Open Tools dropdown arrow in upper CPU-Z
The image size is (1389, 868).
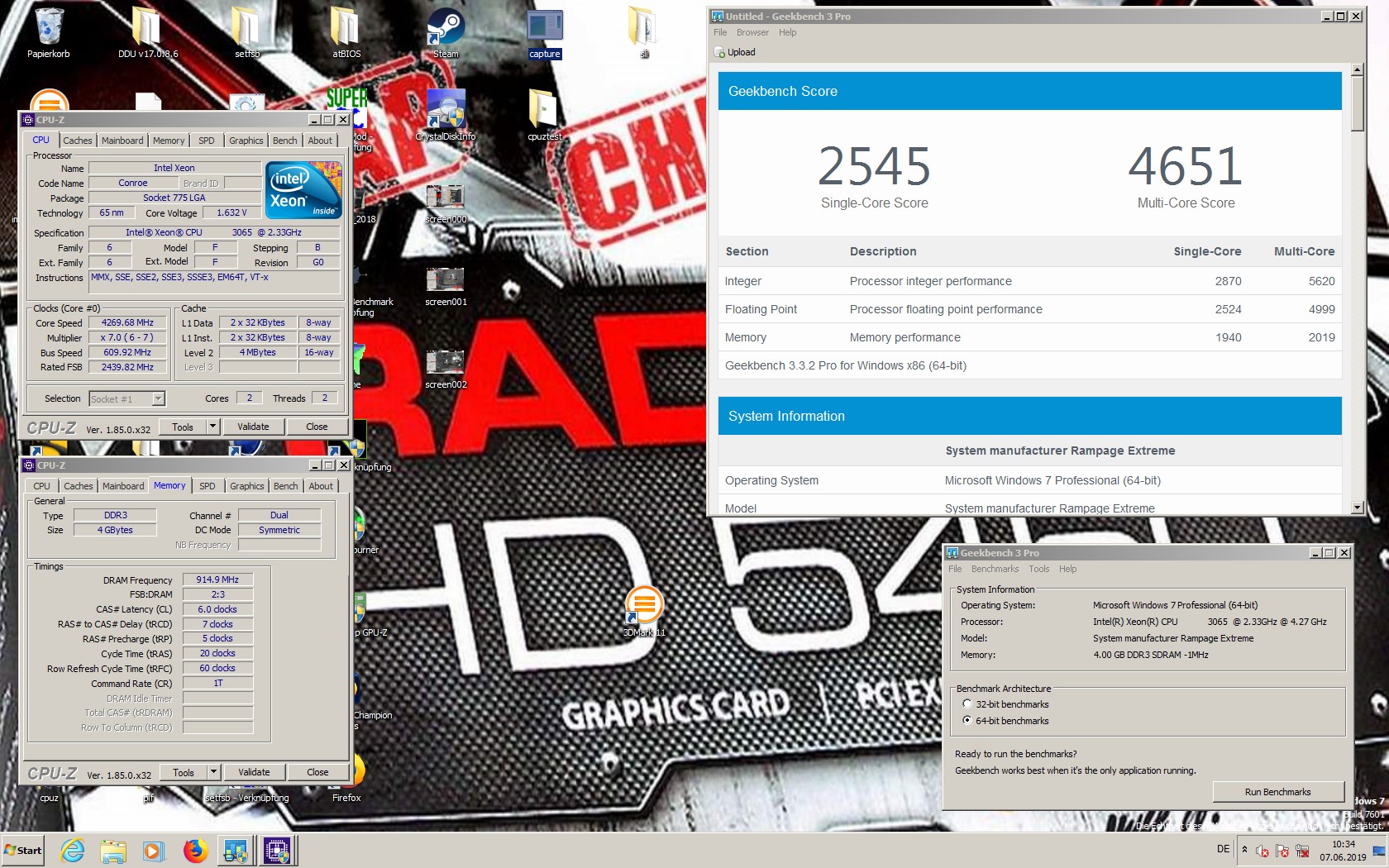212,427
